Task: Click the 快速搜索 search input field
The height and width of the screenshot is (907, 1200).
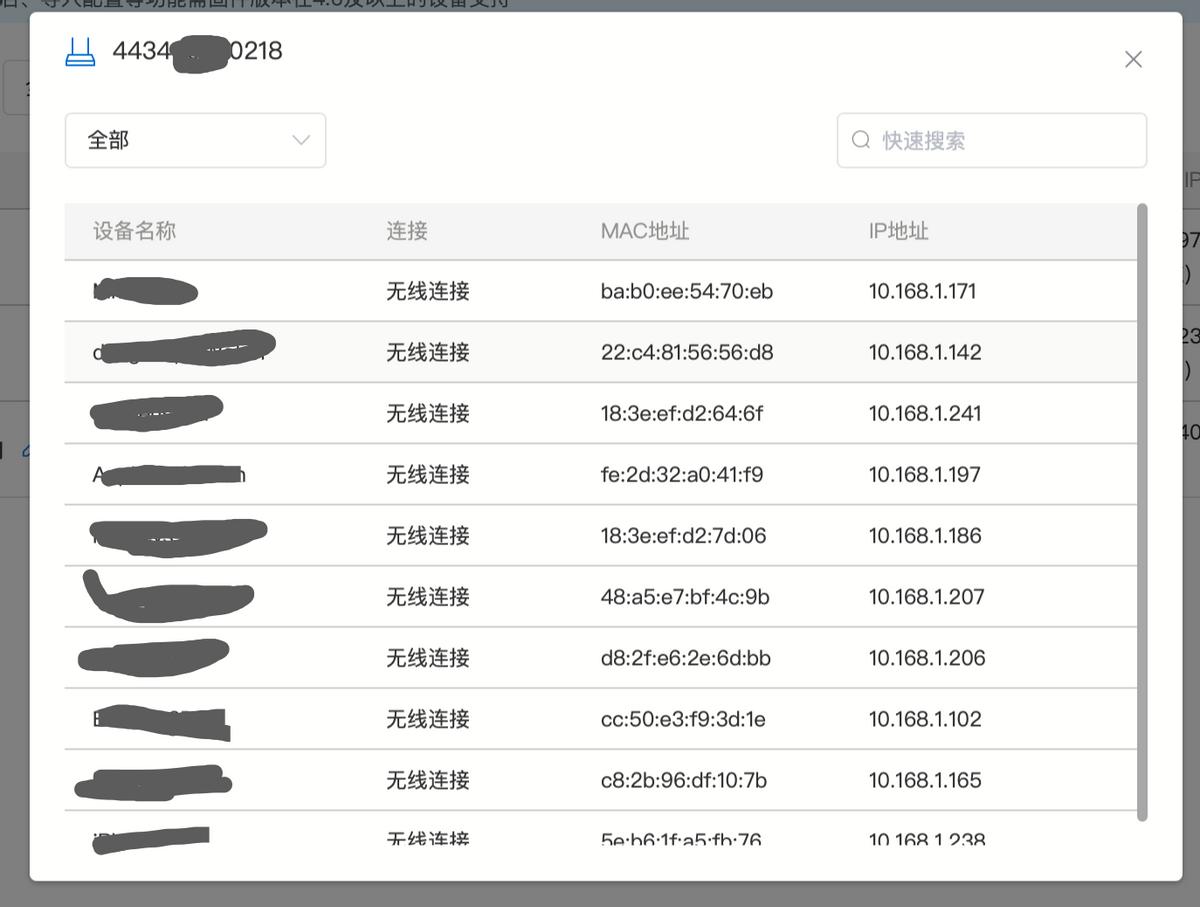Action: click(x=990, y=140)
